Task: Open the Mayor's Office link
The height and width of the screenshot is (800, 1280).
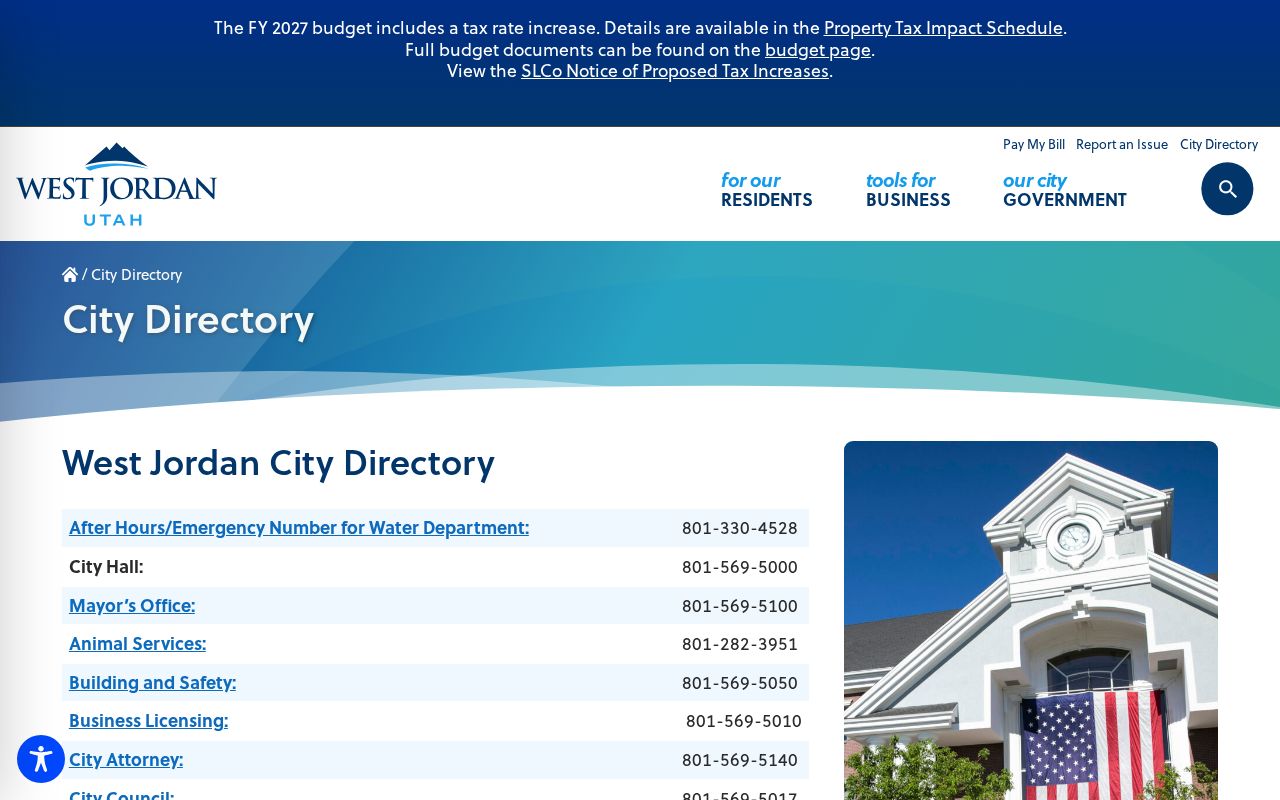Action: [x=132, y=605]
